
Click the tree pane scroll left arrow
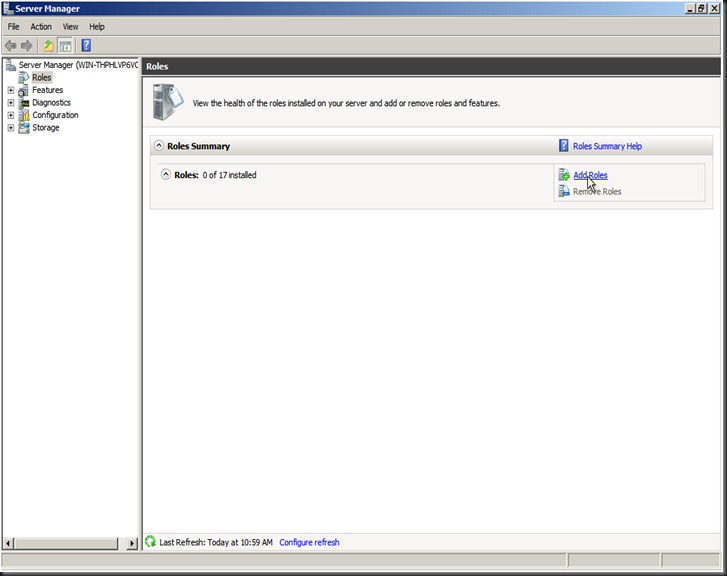click(x=8, y=543)
